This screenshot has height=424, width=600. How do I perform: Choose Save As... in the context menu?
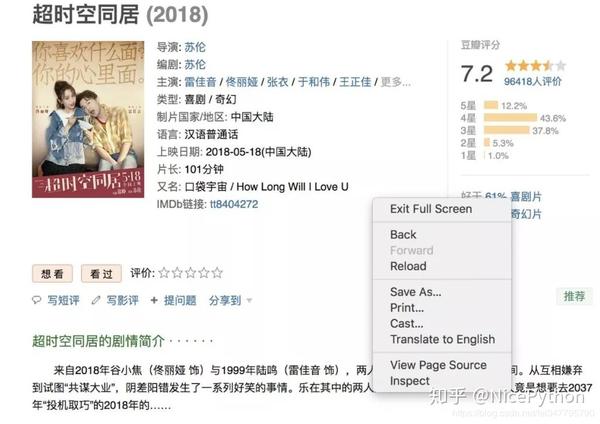(416, 292)
